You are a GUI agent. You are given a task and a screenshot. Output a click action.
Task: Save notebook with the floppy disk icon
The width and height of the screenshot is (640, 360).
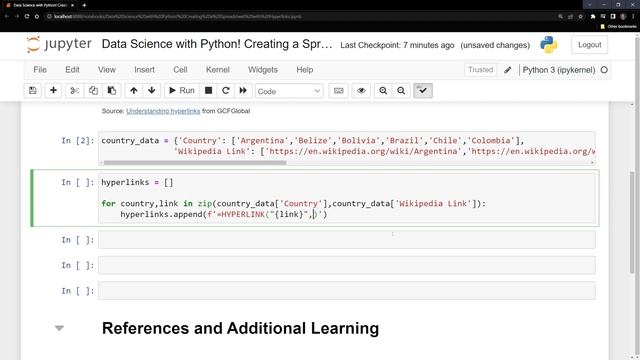[33, 91]
